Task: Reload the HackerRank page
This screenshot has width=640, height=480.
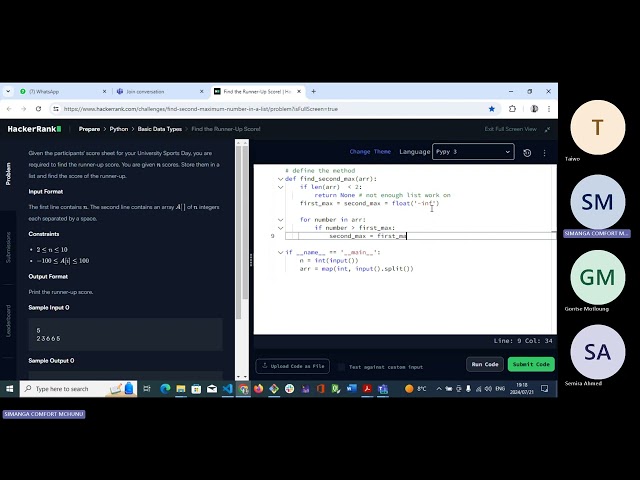Action: pyautogui.click(x=38, y=109)
